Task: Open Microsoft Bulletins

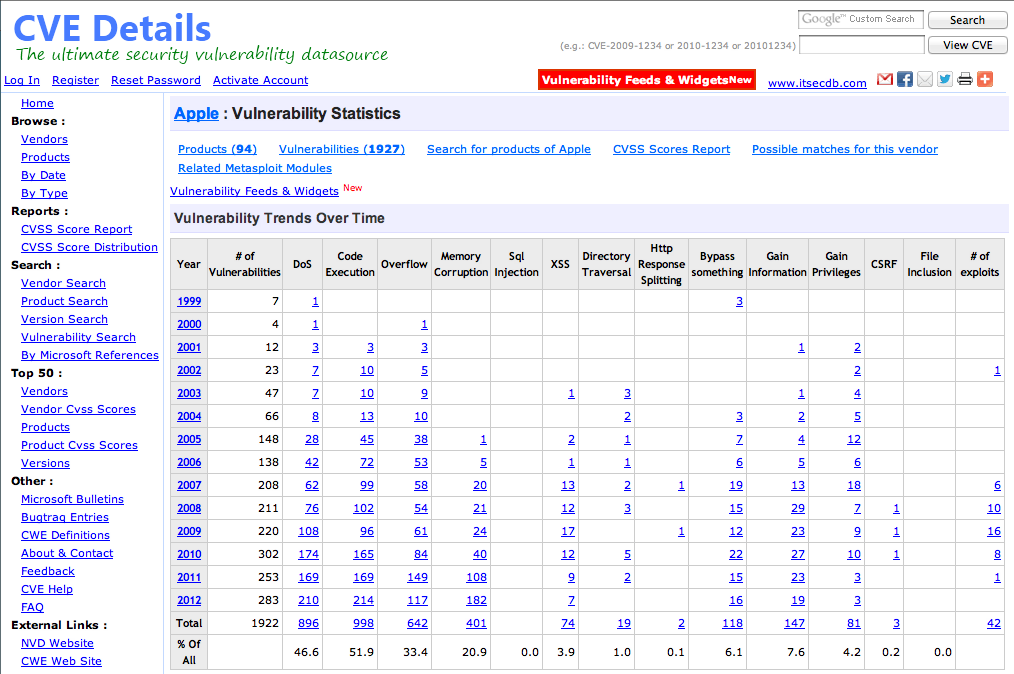Action: [72, 499]
